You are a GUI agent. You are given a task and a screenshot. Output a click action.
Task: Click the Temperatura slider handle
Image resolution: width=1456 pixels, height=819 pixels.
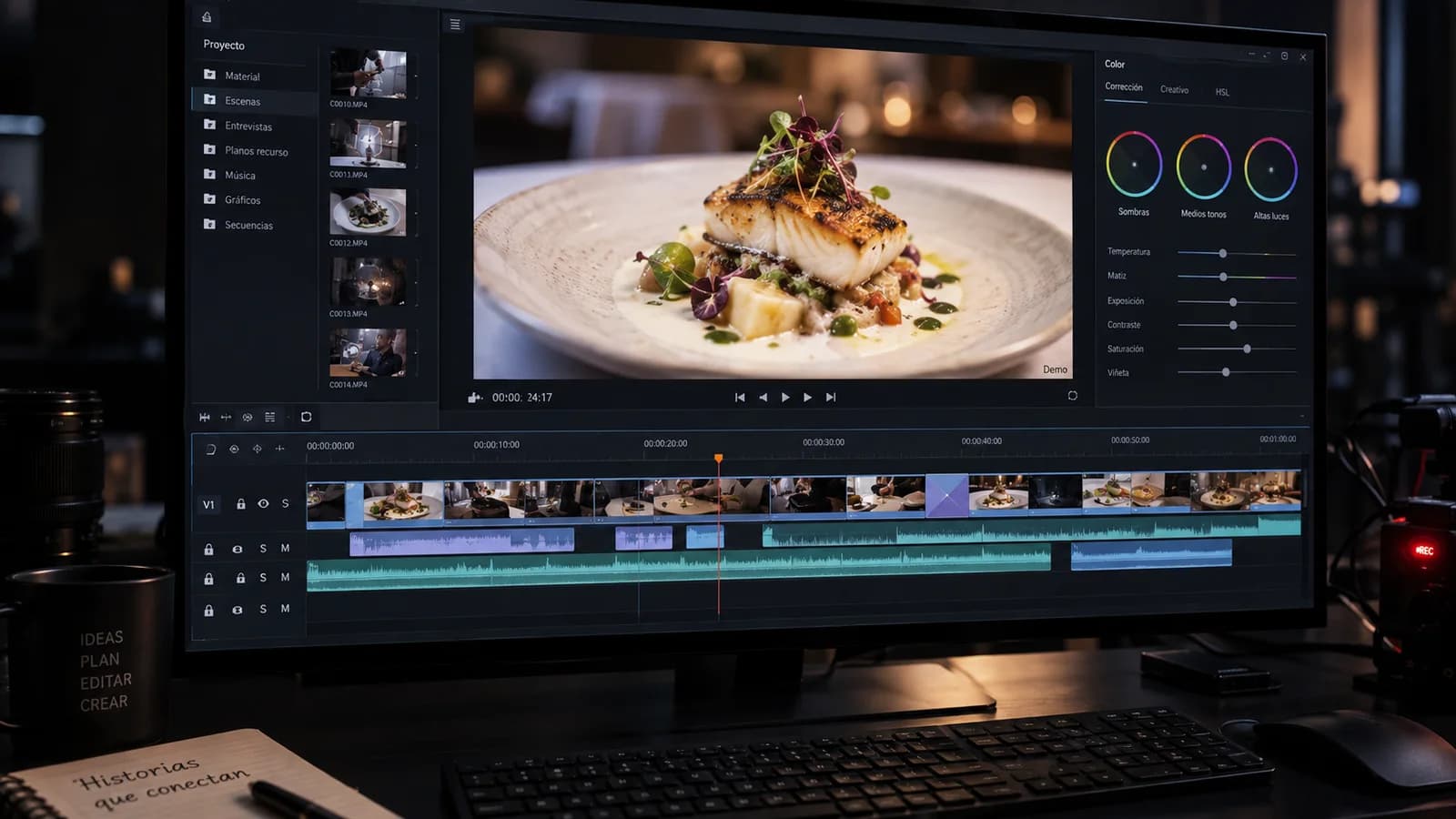point(1223,253)
